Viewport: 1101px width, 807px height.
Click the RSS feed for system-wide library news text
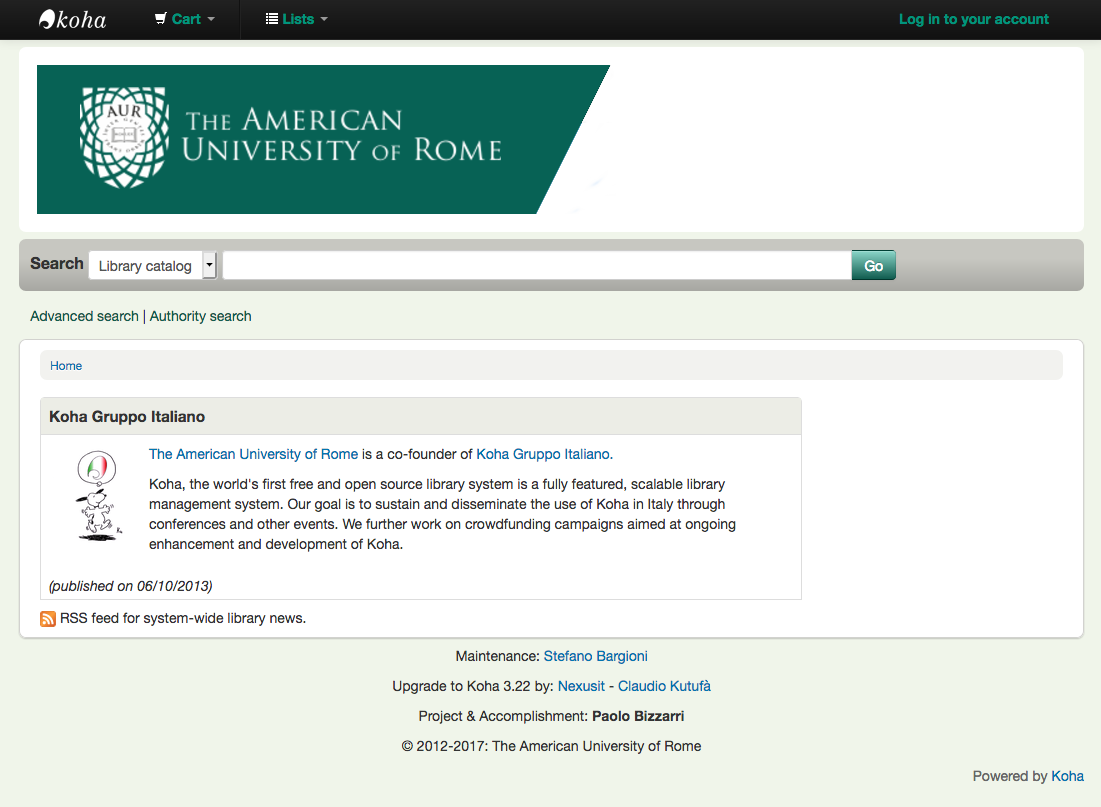(x=183, y=618)
